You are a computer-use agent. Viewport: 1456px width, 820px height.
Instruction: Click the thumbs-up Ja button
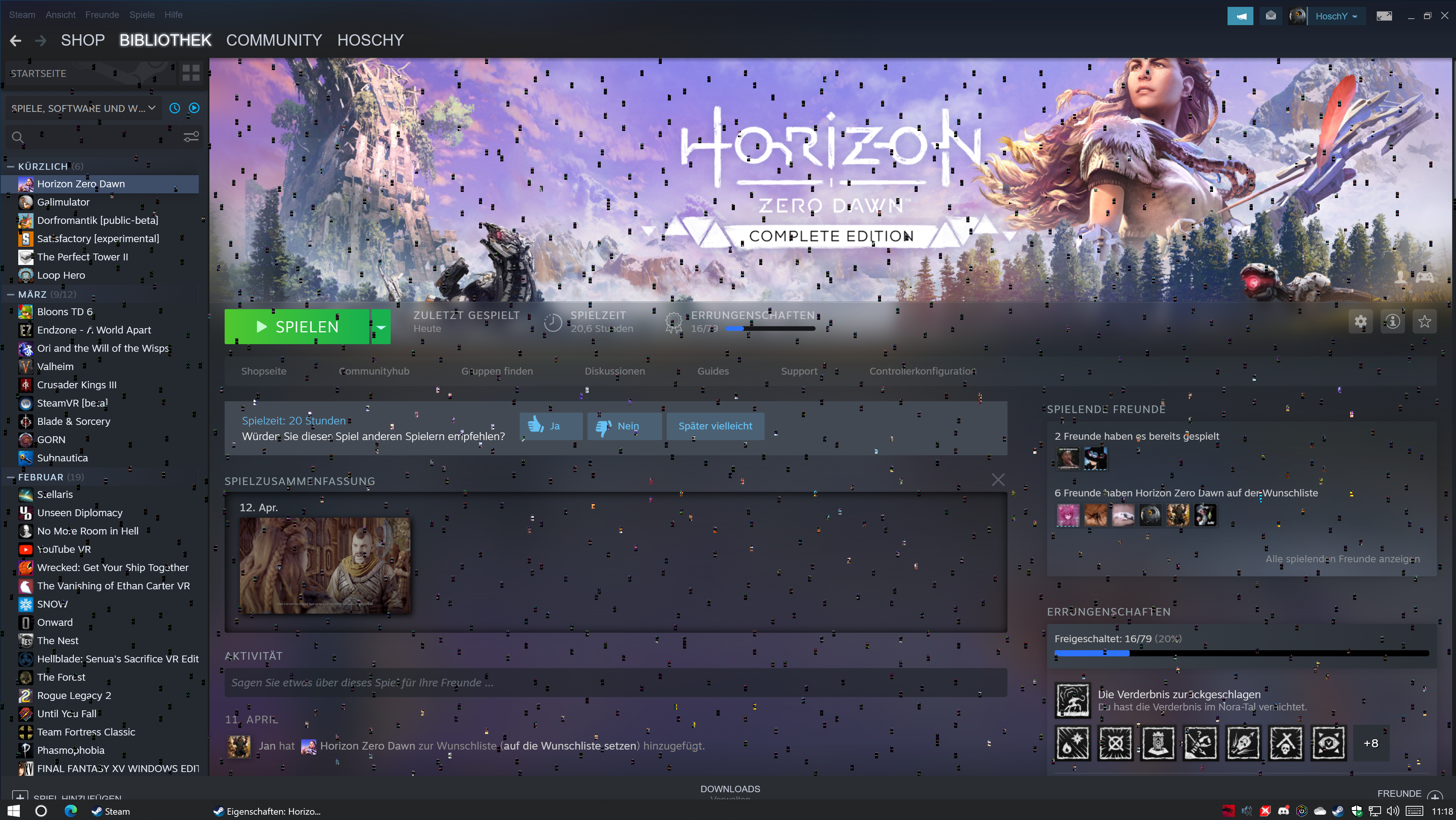[x=551, y=426]
